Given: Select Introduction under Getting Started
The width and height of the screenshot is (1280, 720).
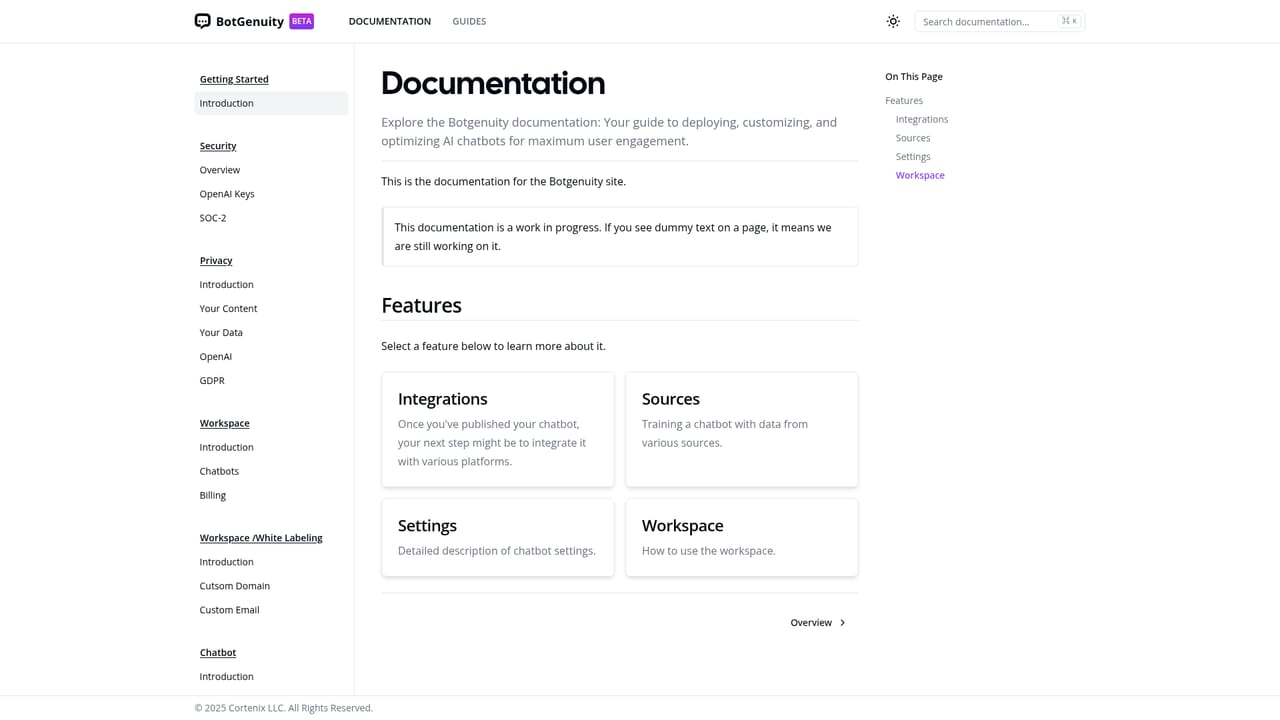Looking at the screenshot, I should [271, 103].
